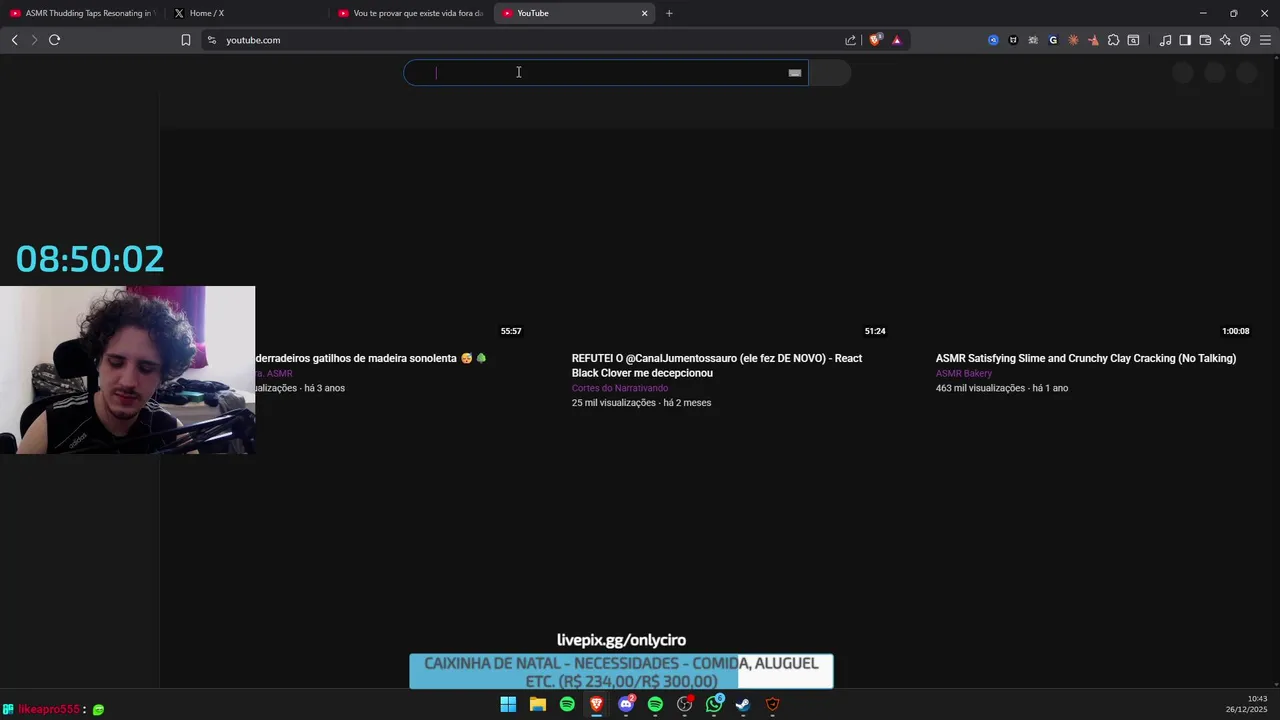Open 'gatilhos de madeira sonolenta' video title

[x=370, y=358]
